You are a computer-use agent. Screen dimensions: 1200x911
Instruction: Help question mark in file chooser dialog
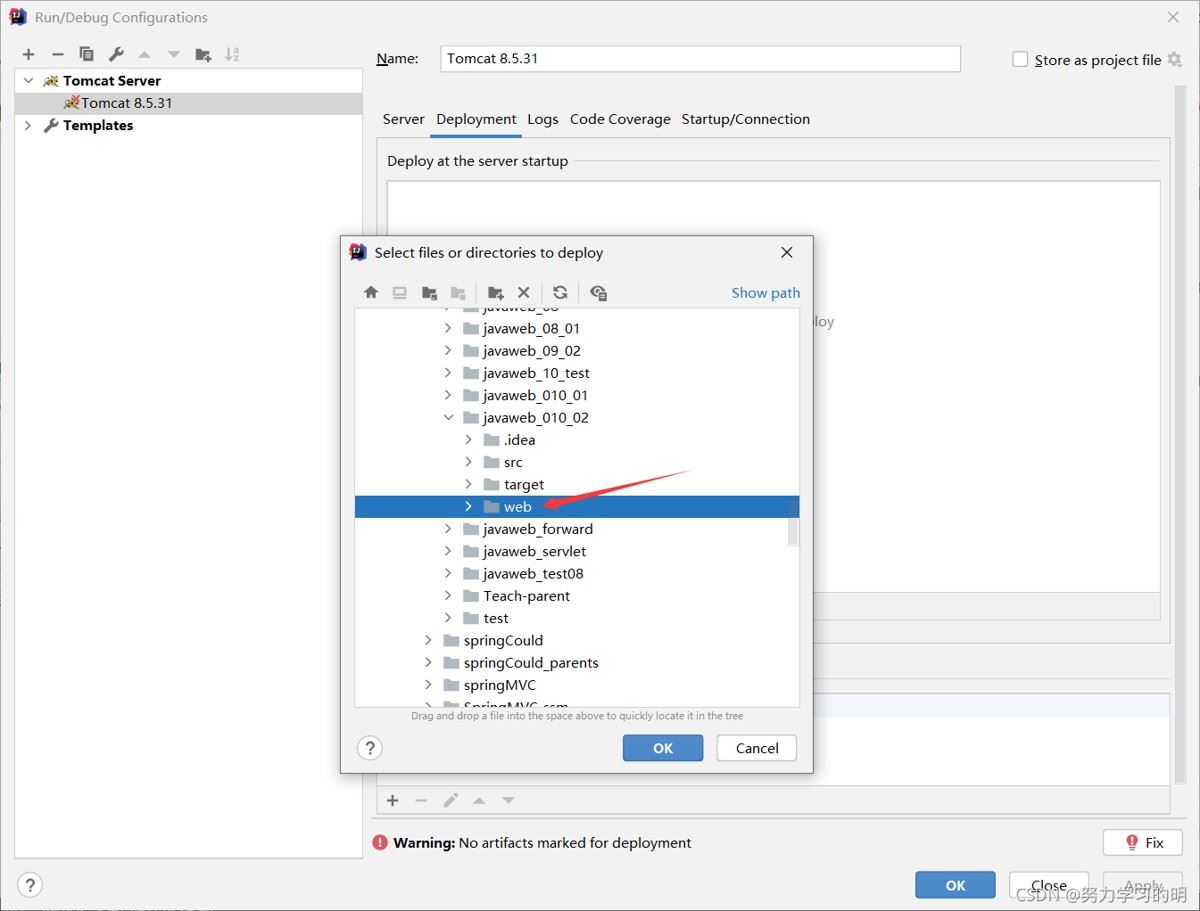coord(370,747)
